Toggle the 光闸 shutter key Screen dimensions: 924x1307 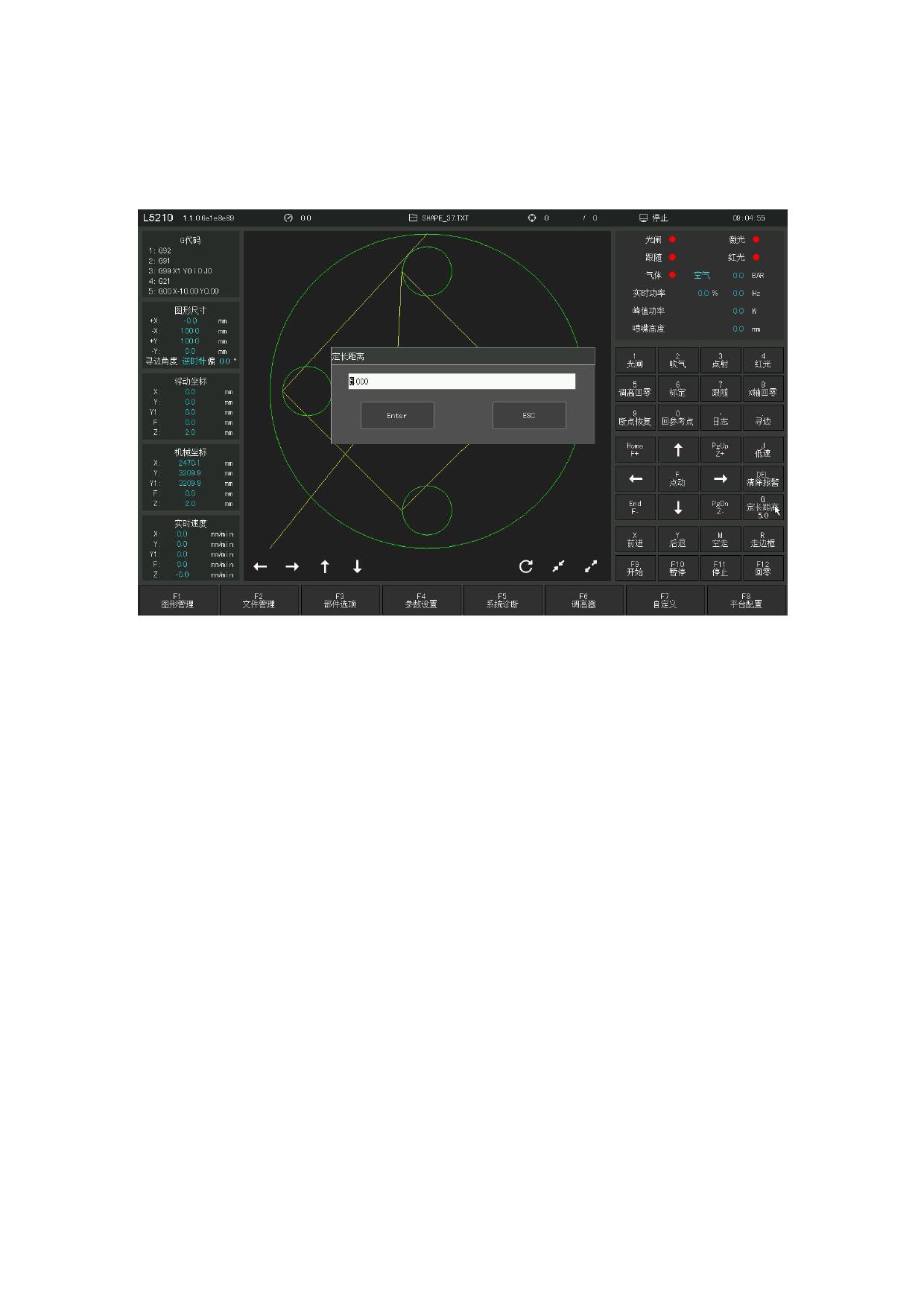[635, 361]
